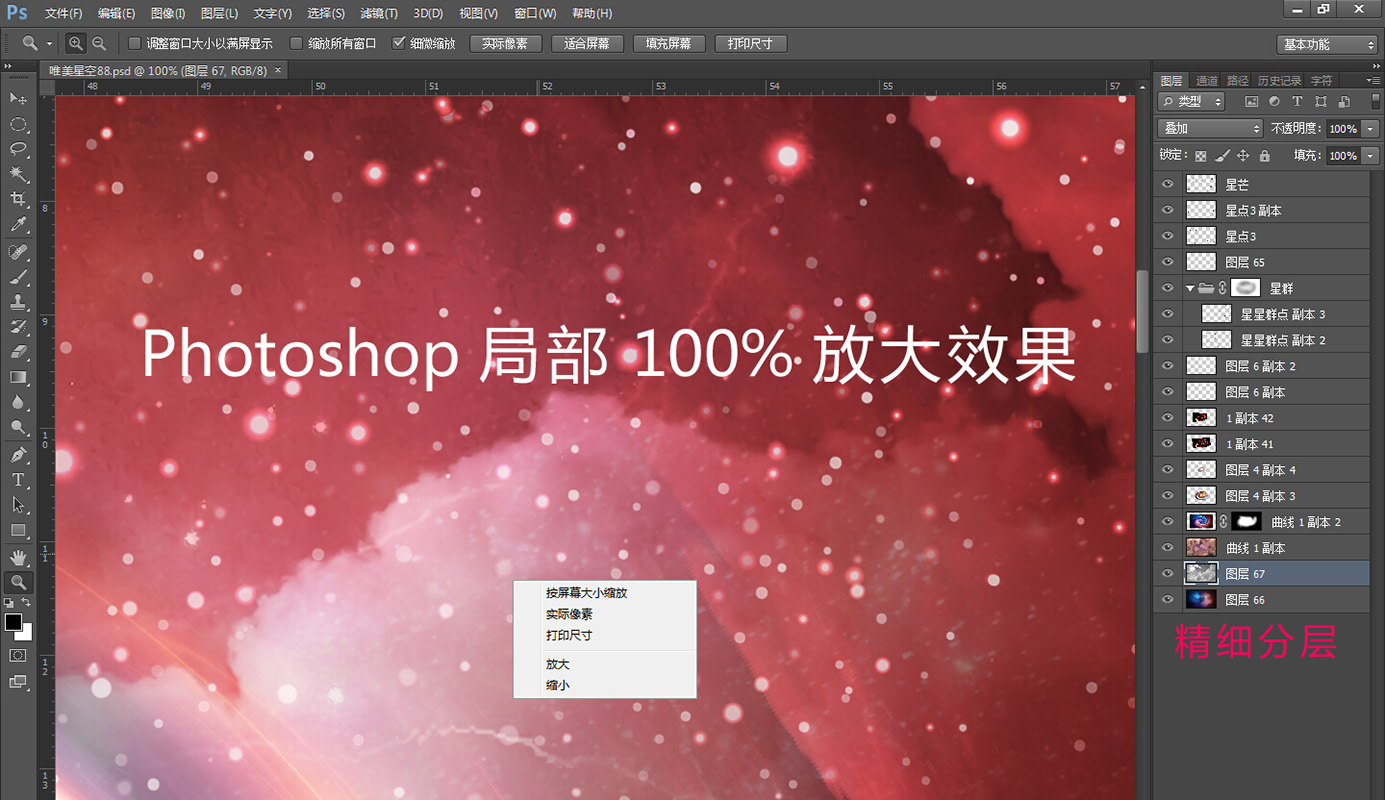This screenshot has height=800, width=1385.
Task: Open the 类型 layer filter dropdown
Action: (x=1191, y=101)
